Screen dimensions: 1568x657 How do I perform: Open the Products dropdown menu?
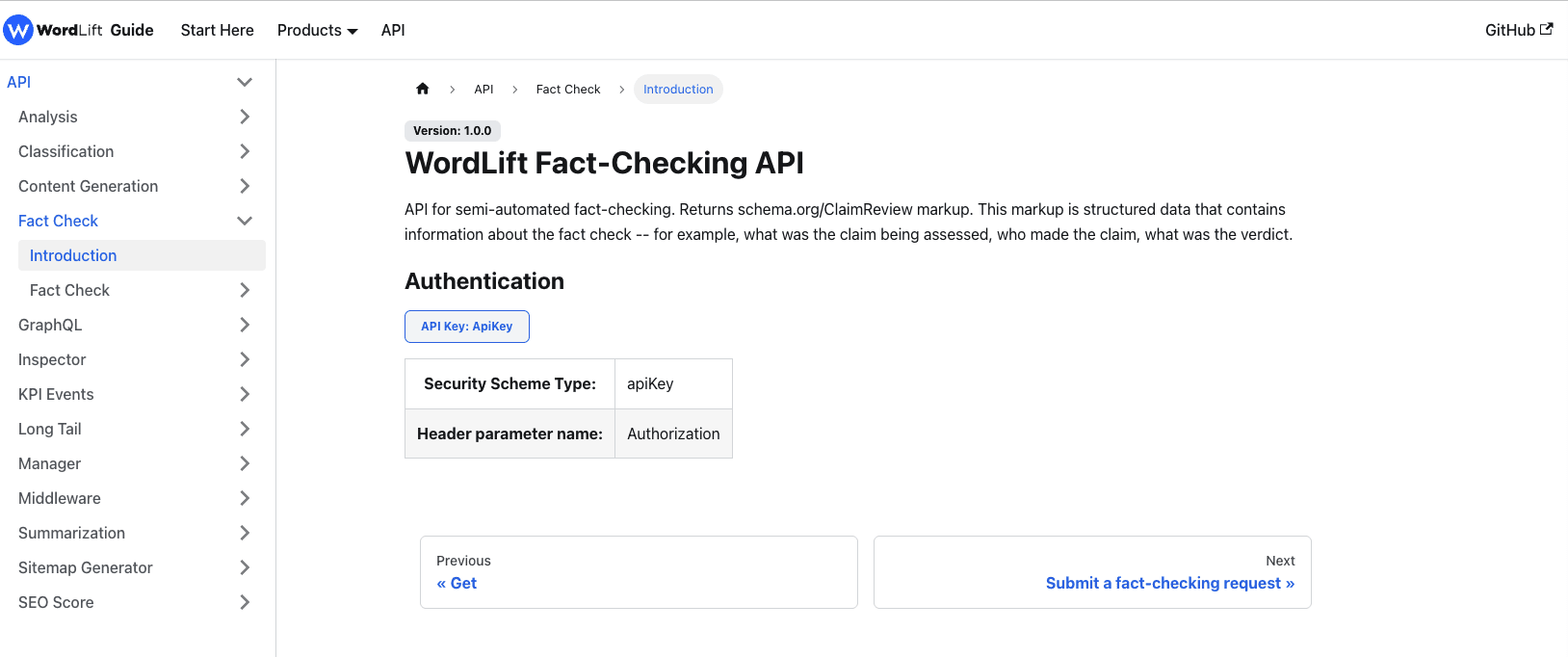click(x=317, y=30)
